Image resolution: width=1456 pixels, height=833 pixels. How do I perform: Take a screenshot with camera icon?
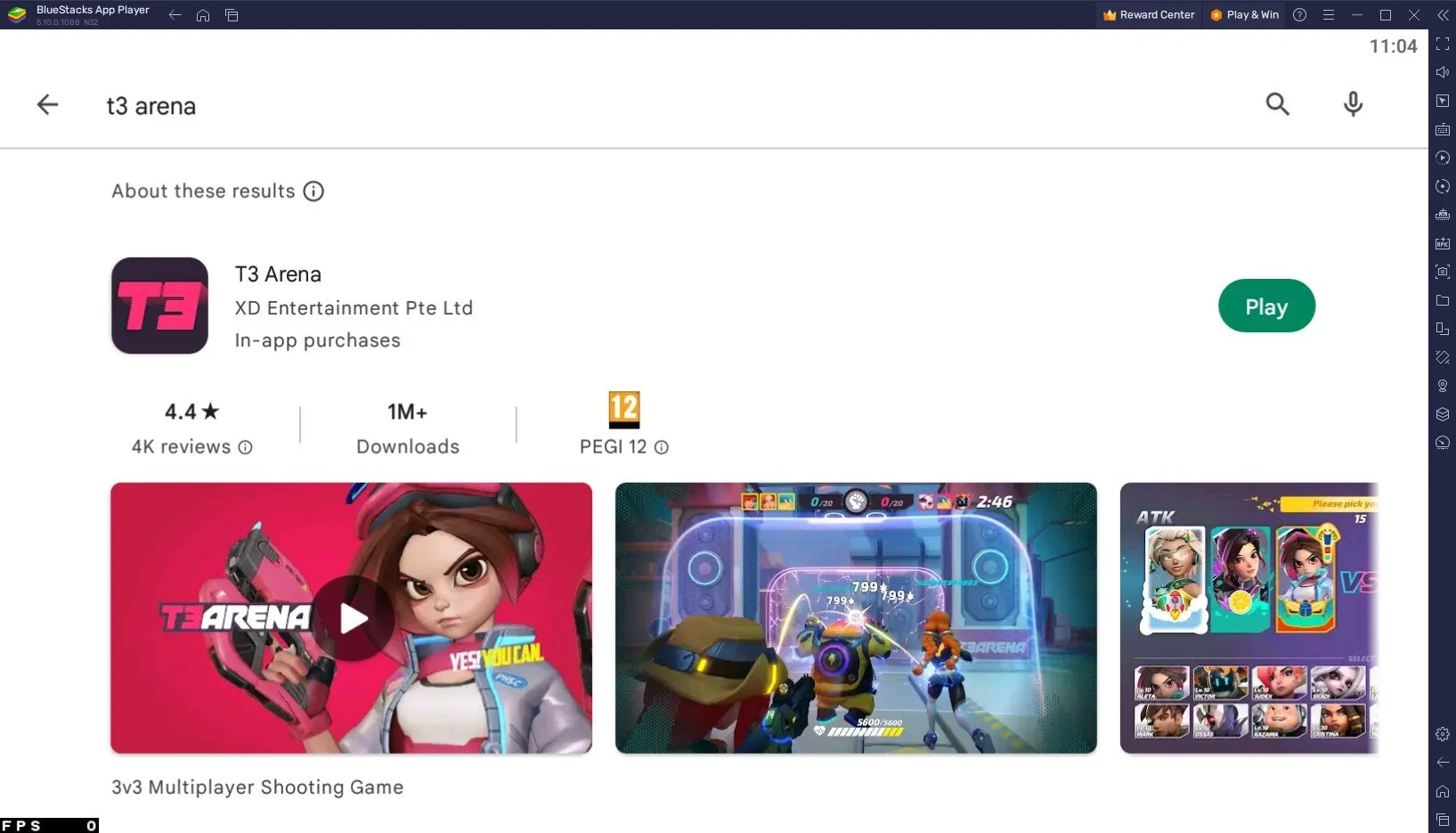click(x=1443, y=272)
